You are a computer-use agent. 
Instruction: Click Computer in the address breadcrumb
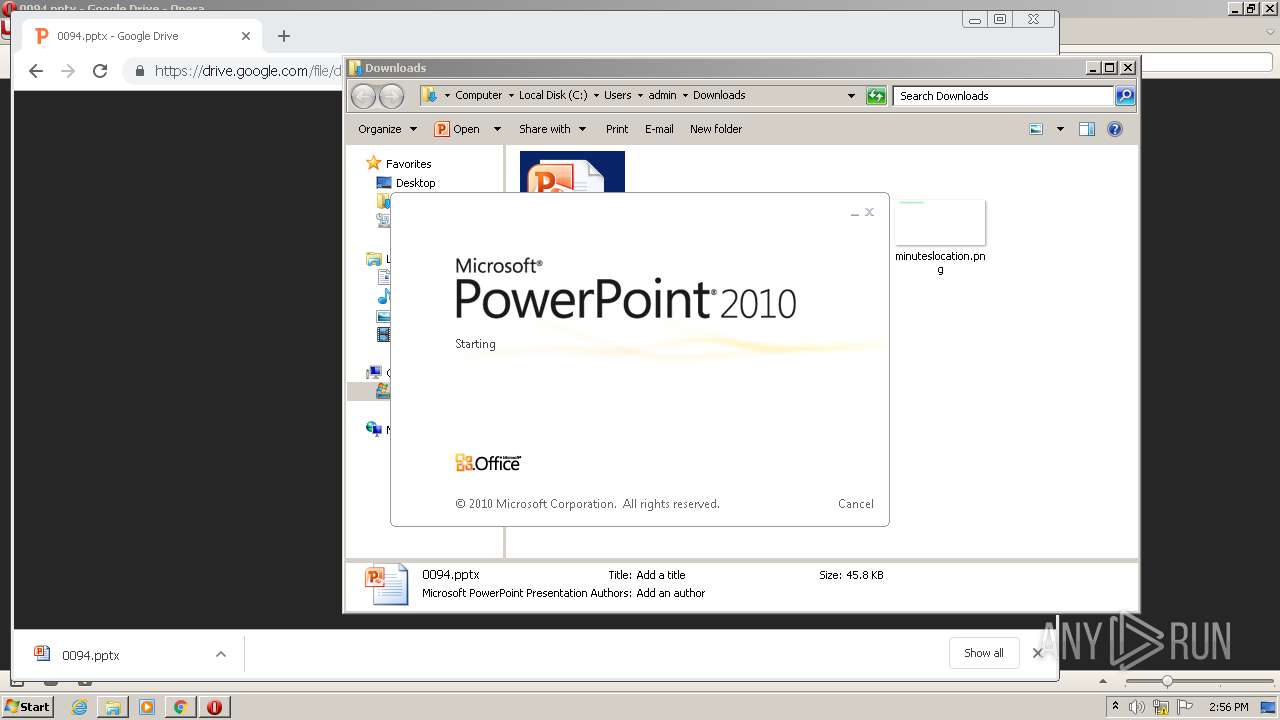coord(478,96)
